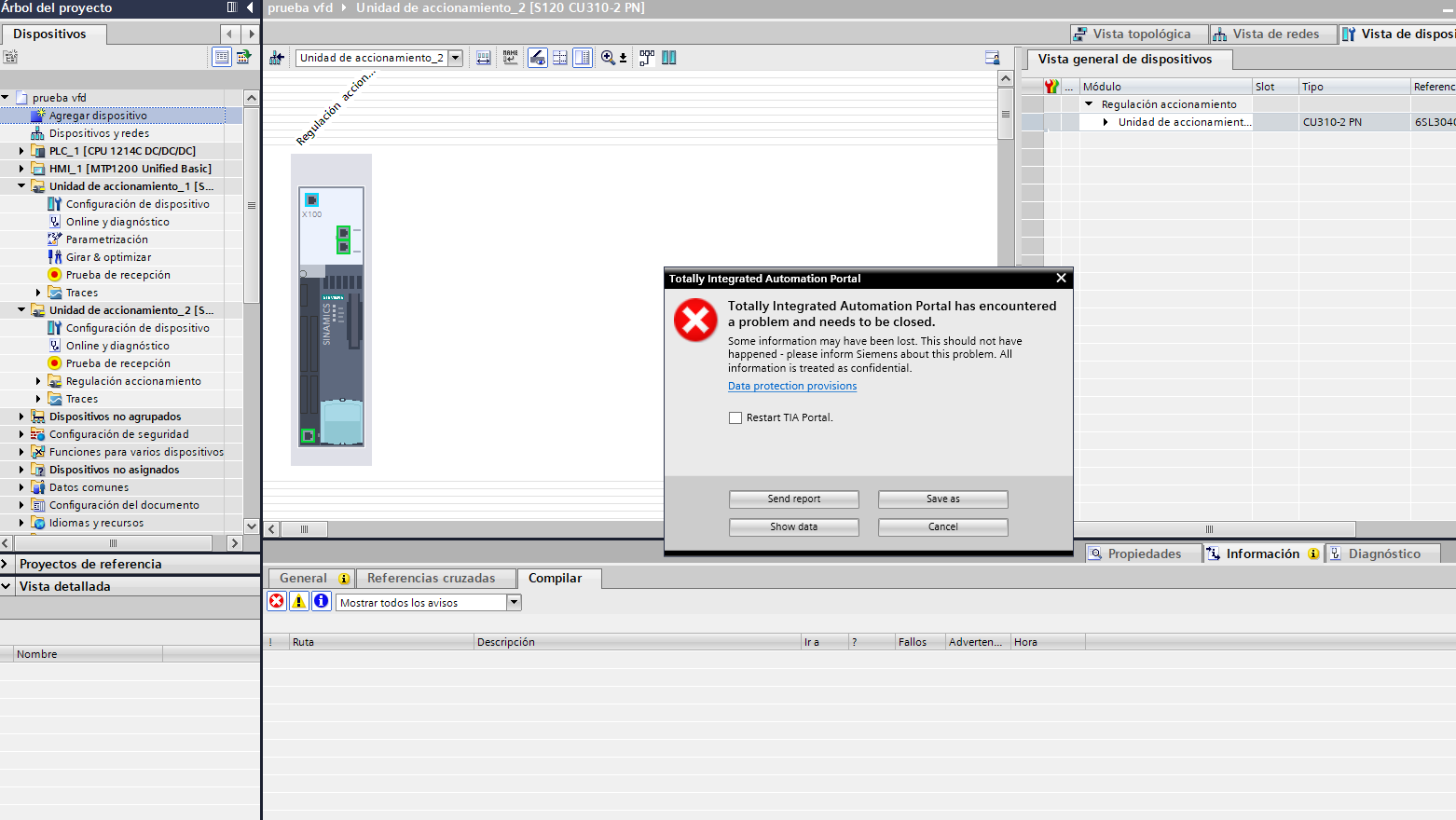Open the 'Unidad de accionamiento_2' device dropdown
This screenshot has width=1456, height=820.
[456, 58]
